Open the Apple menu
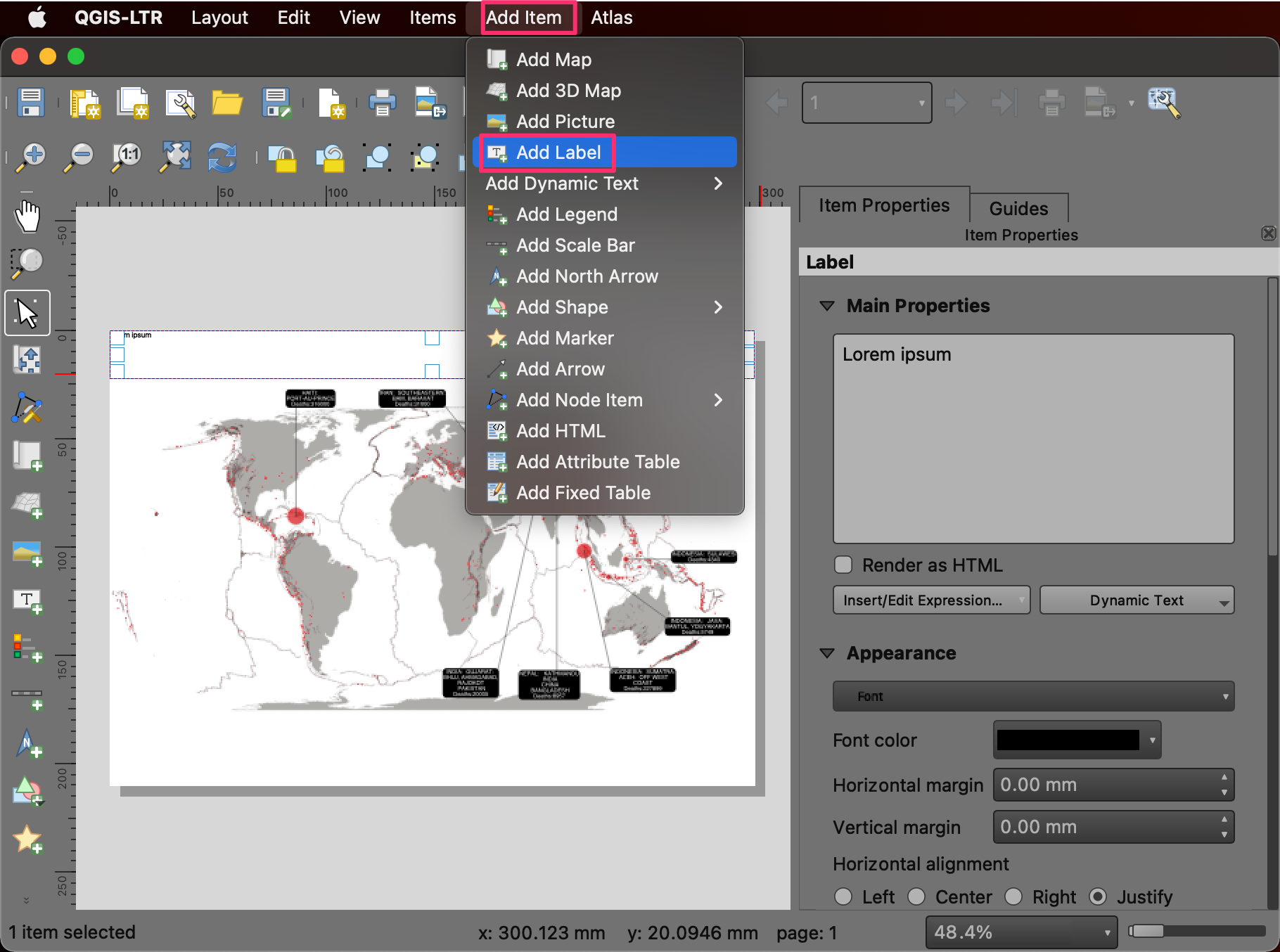Viewport: 1280px width, 952px height. click(37, 18)
